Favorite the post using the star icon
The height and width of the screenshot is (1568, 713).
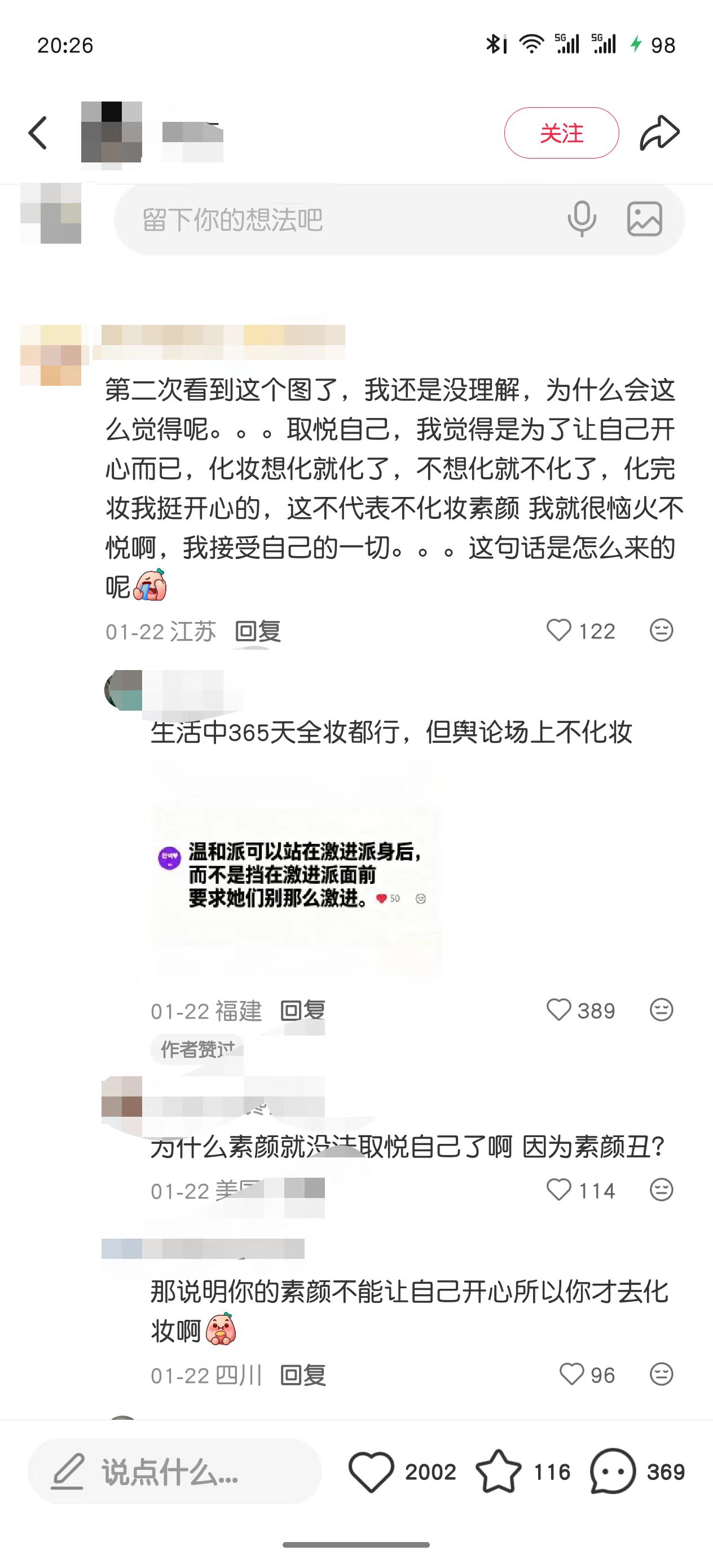(x=498, y=1472)
